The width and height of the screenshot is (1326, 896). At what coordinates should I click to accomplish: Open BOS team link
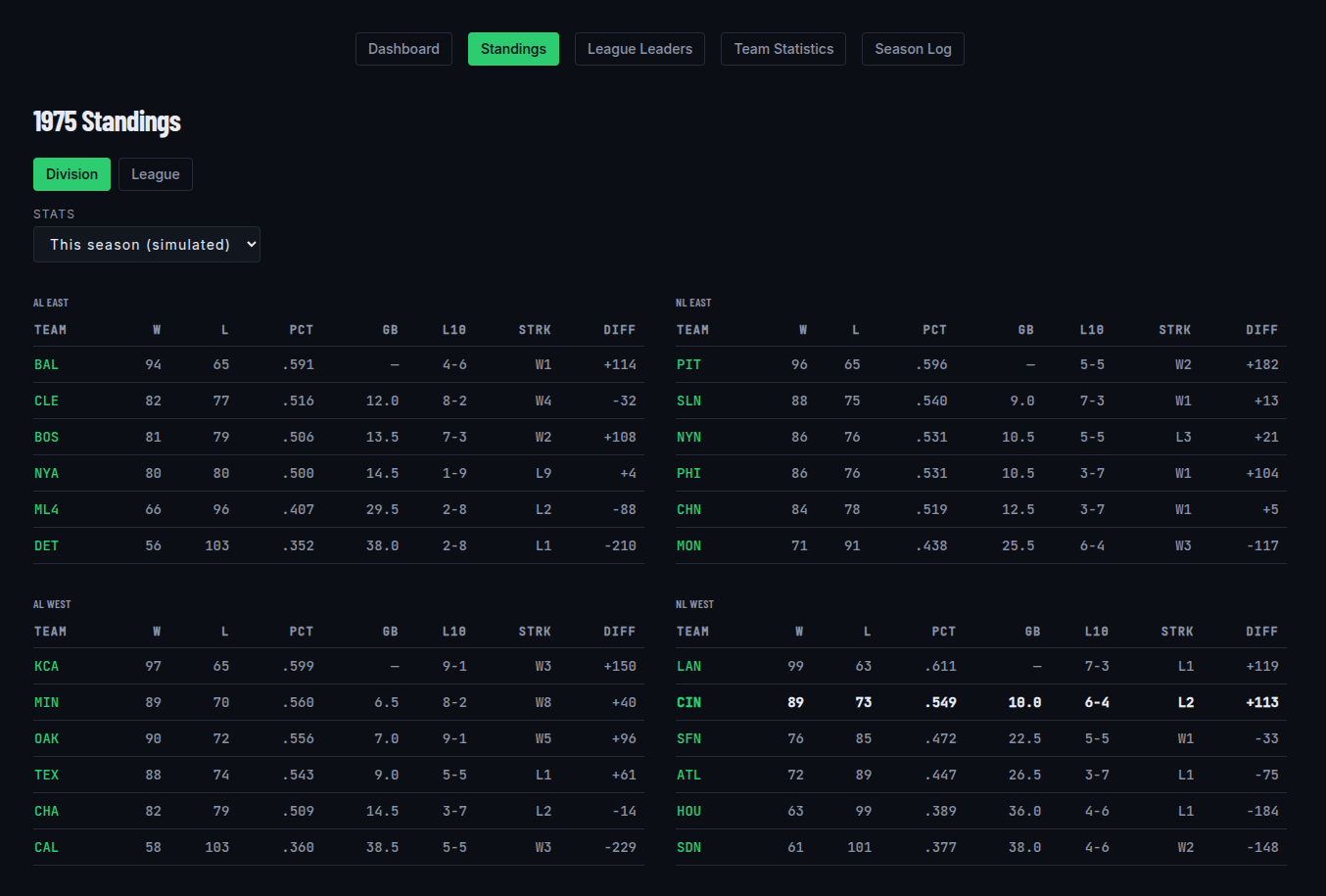pyautogui.click(x=46, y=437)
